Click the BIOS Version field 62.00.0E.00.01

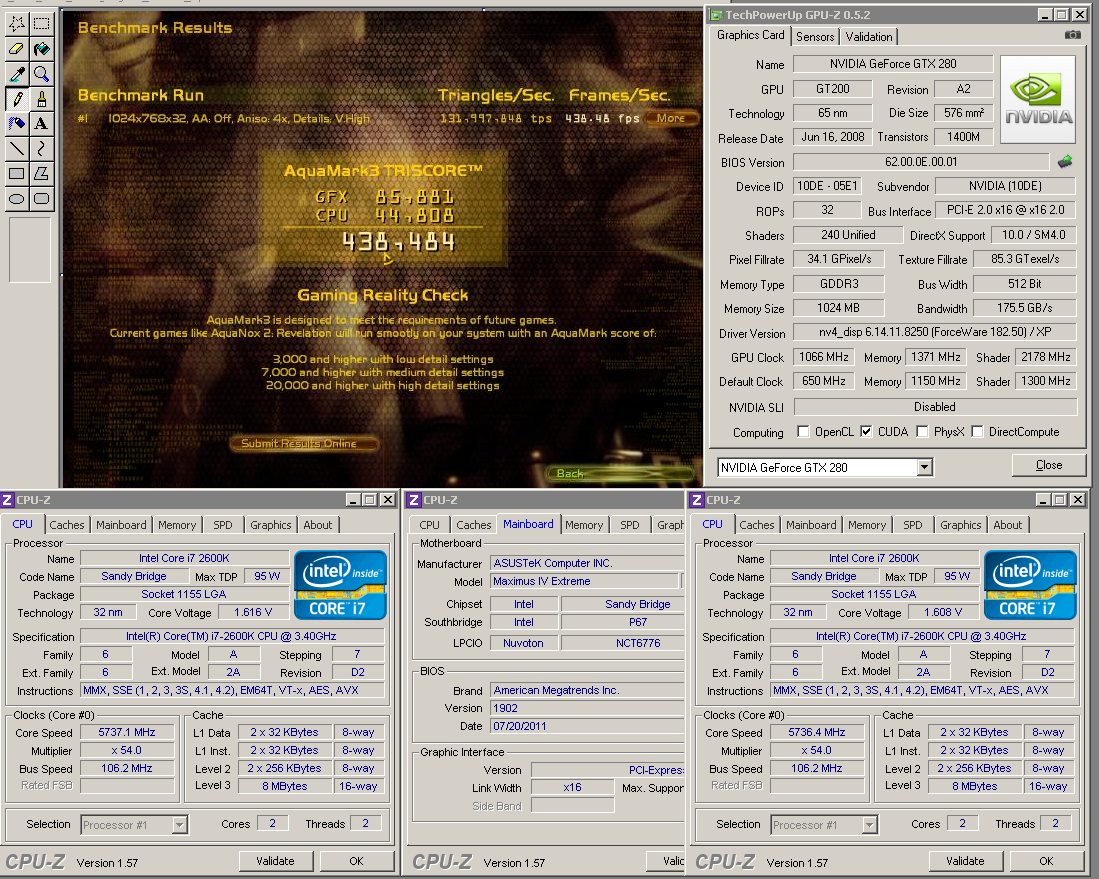coord(921,162)
